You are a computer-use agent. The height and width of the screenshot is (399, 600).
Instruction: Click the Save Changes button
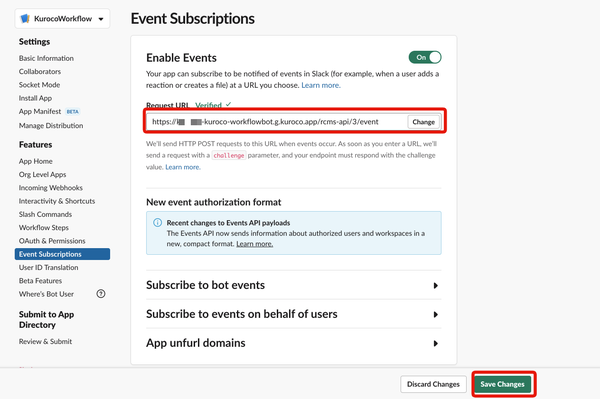502,384
